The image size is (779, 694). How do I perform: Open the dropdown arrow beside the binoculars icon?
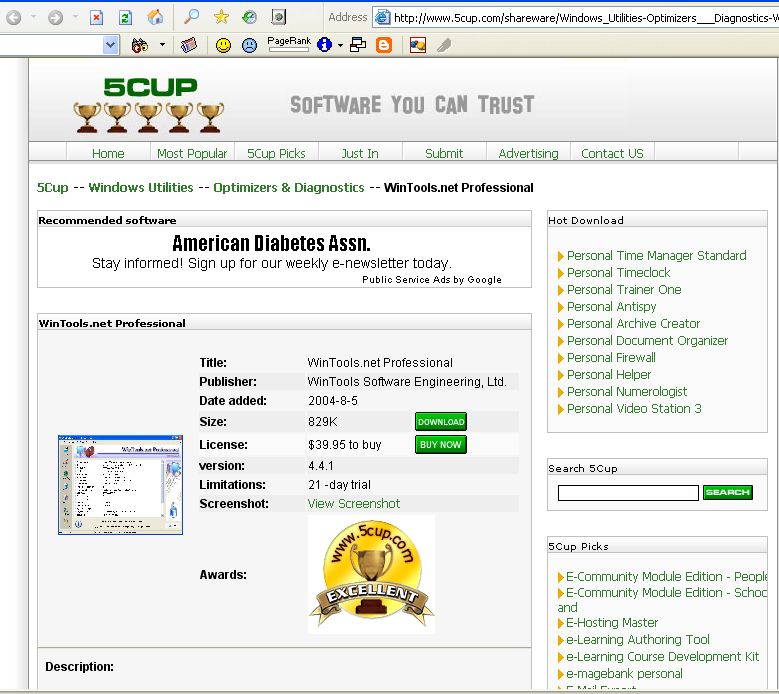pyautogui.click(x=162, y=45)
